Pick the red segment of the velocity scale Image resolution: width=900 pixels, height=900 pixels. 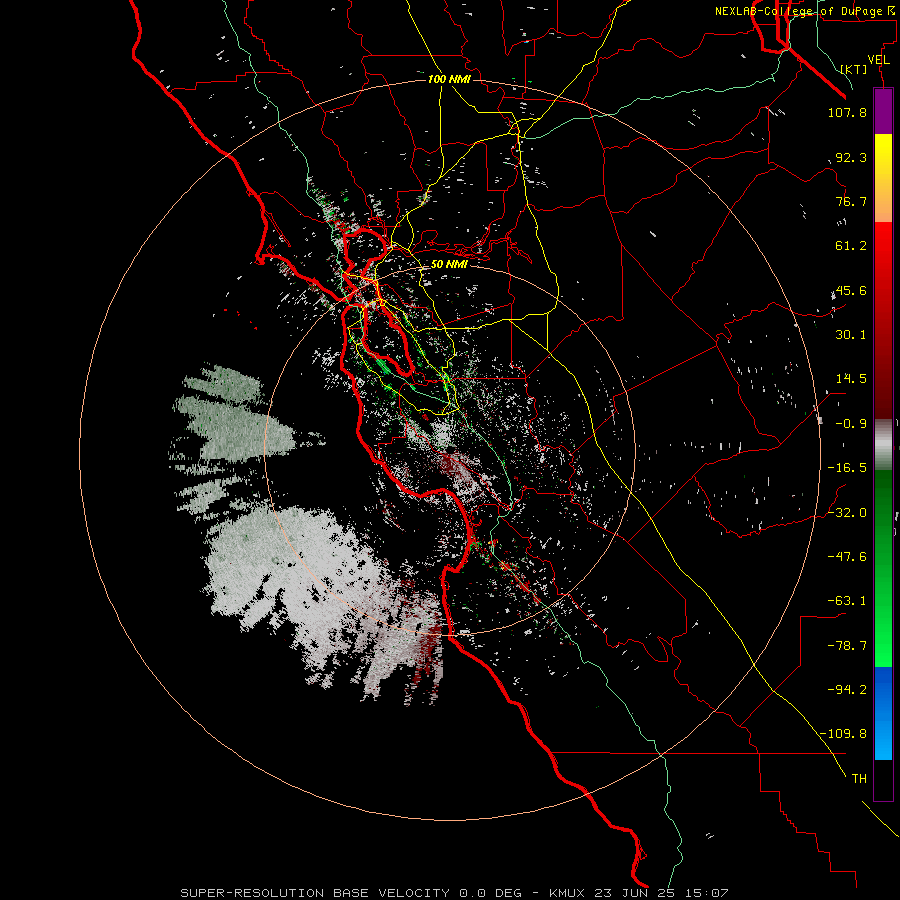pos(883,320)
